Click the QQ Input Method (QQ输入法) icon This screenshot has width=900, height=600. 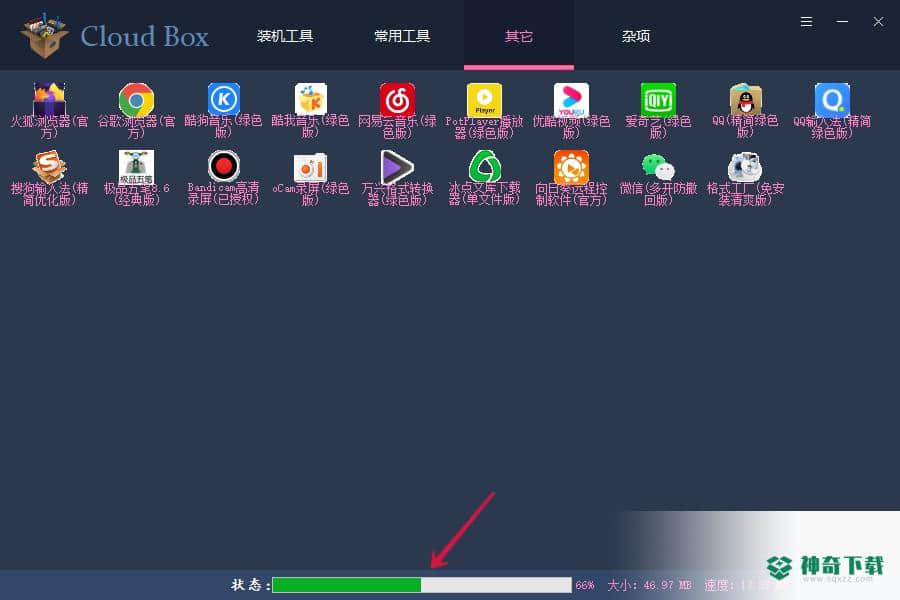tap(832, 99)
